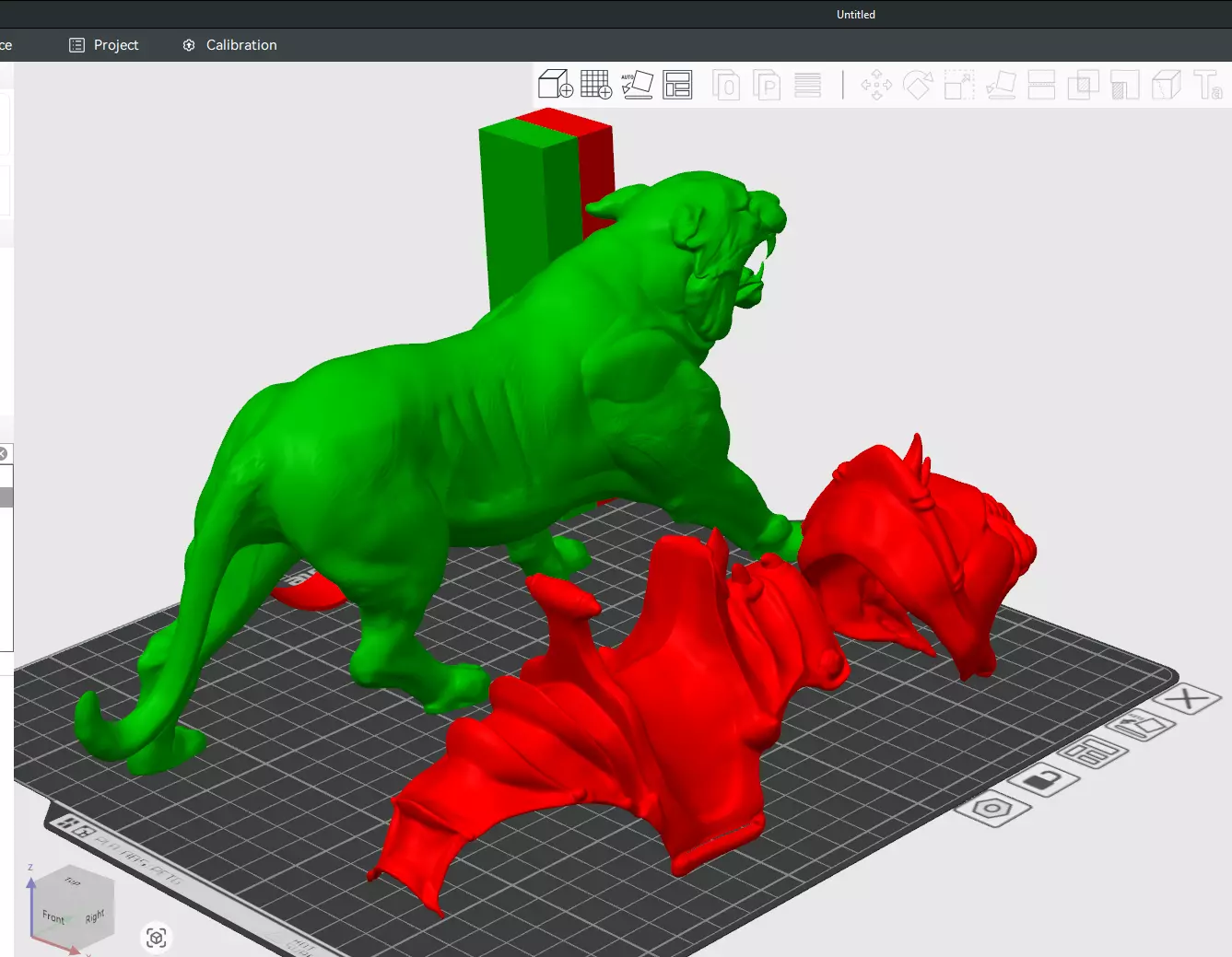This screenshot has width=1232, height=957.
Task: Select the Rotate tool icon
Action: pyautogui.click(x=918, y=85)
